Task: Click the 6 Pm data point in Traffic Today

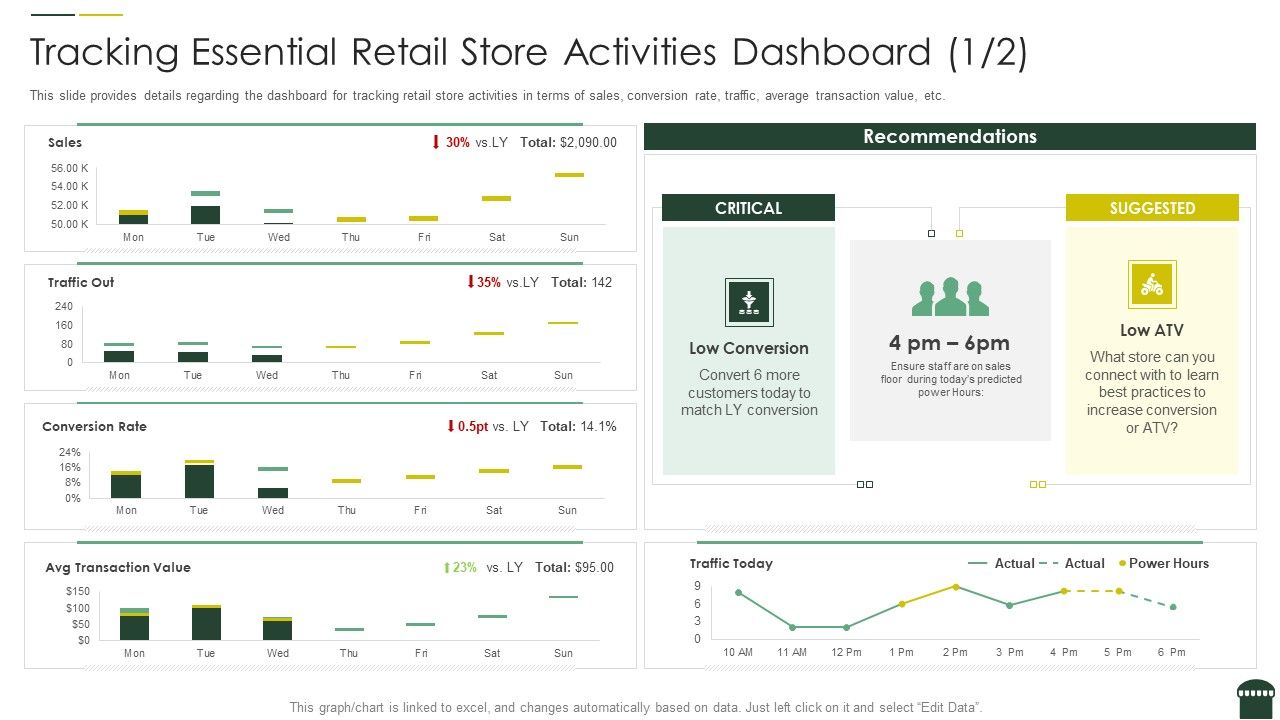Action: point(1173,607)
